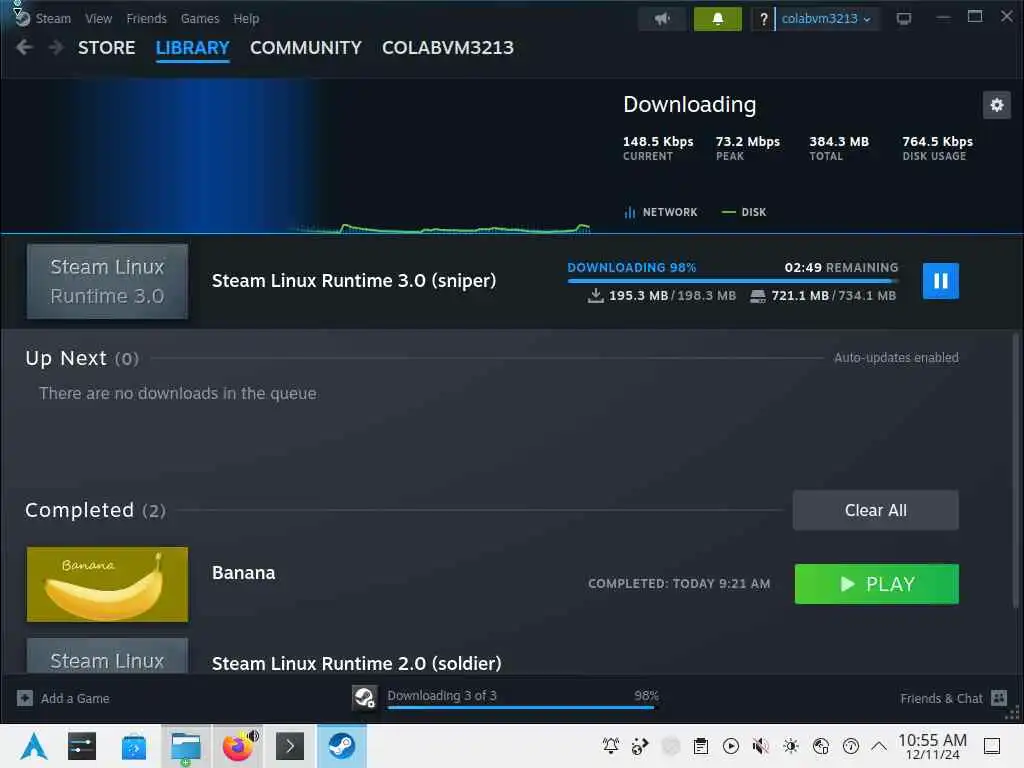Toggle the NETWORK graph legend
Image resolution: width=1024 pixels, height=768 pixels.
point(661,212)
